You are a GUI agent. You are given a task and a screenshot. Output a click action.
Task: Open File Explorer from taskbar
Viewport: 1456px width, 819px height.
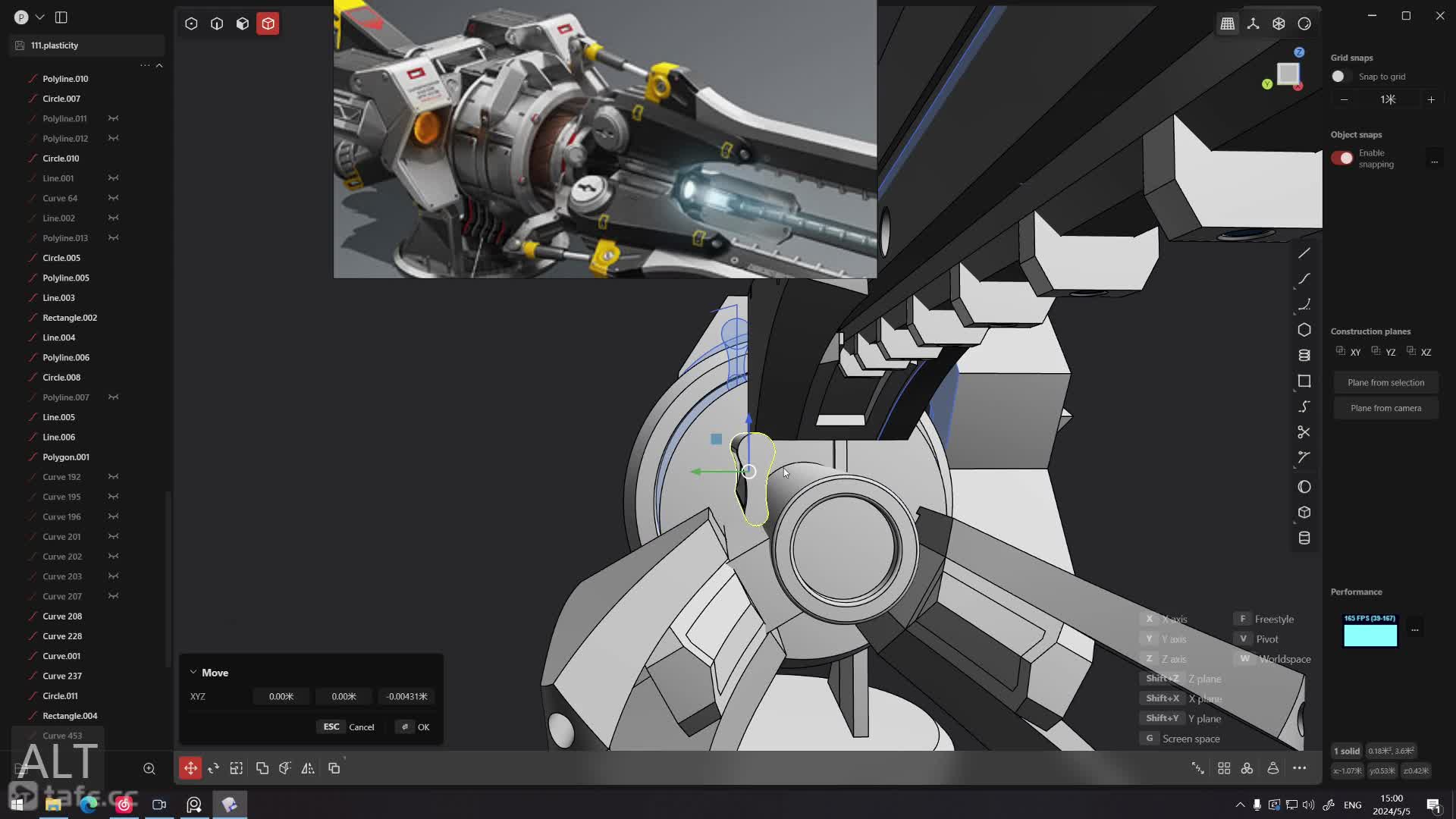(53, 805)
